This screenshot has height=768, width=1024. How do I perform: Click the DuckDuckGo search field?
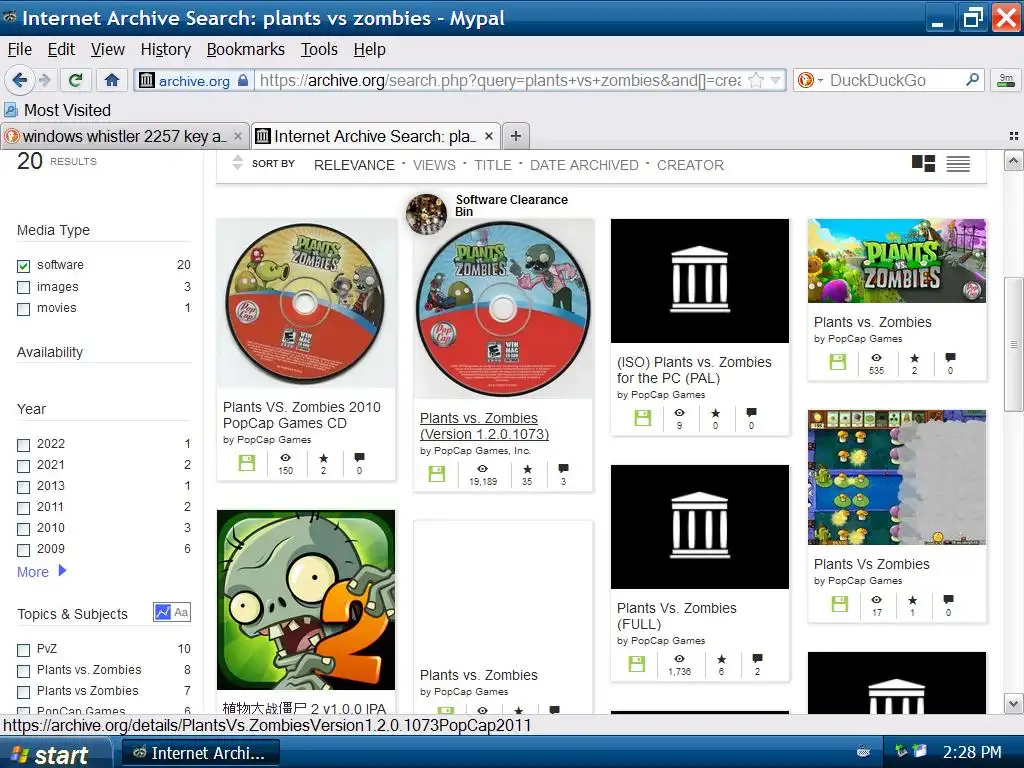tap(895, 80)
